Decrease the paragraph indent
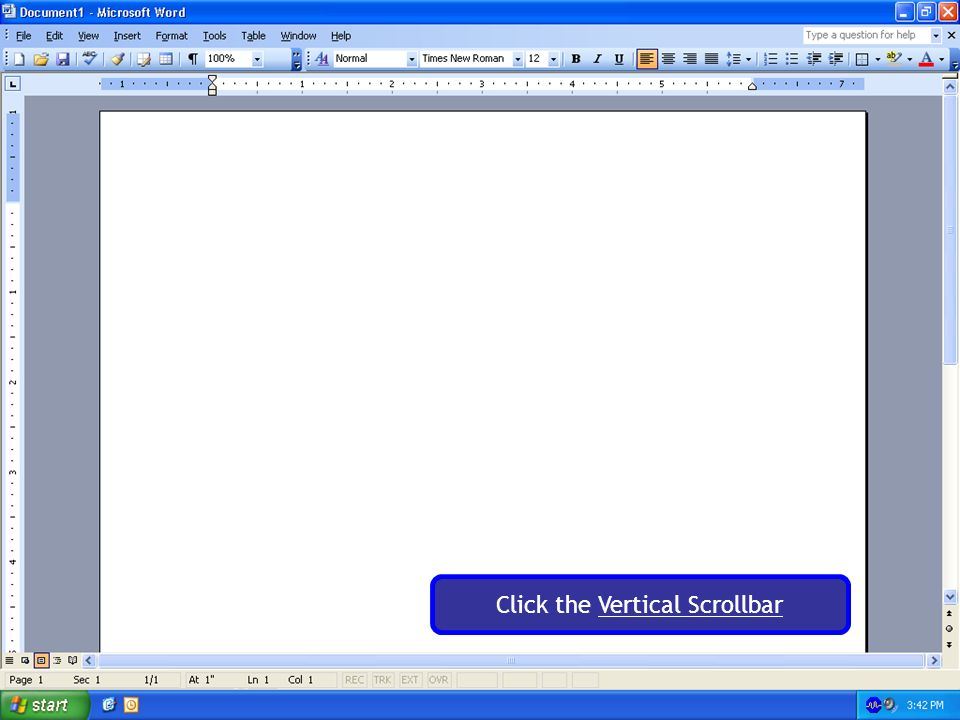Image resolution: width=960 pixels, height=720 pixels. tap(814, 59)
